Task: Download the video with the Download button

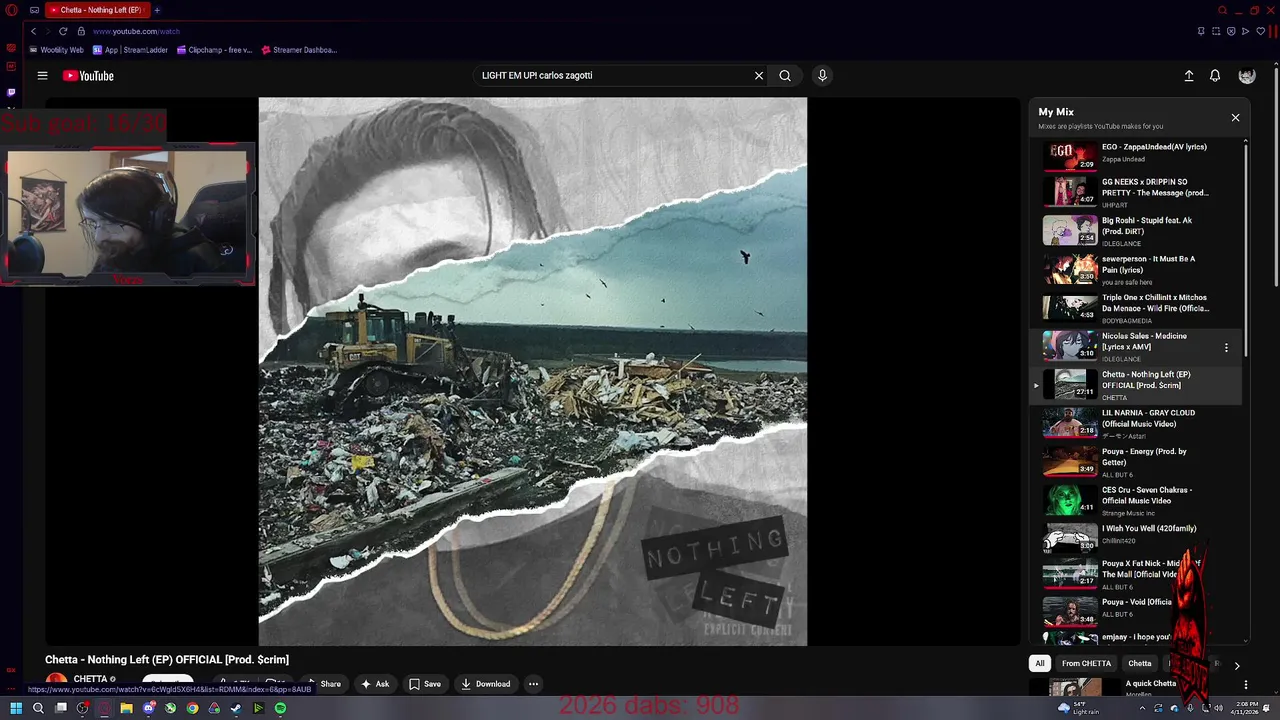Action: click(x=486, y=684)
